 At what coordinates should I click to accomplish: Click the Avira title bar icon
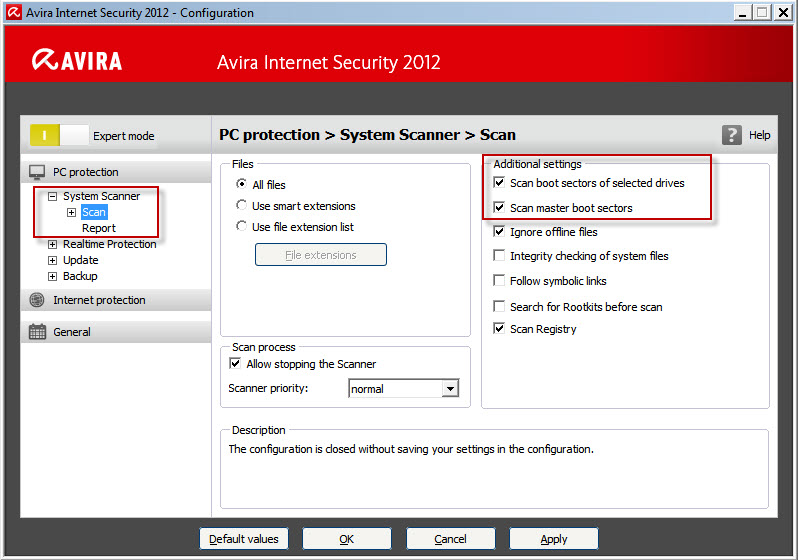tap(14, 12)
